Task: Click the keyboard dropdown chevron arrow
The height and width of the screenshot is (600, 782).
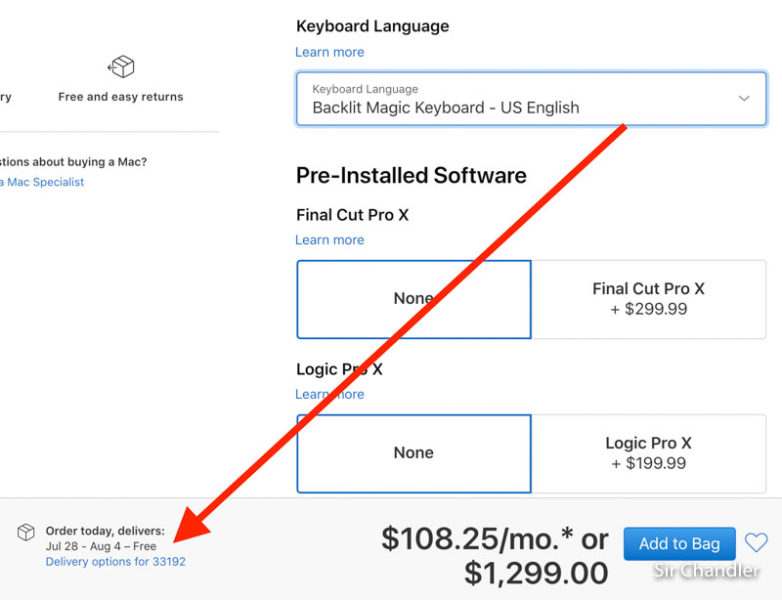Action: click(744, 98)
